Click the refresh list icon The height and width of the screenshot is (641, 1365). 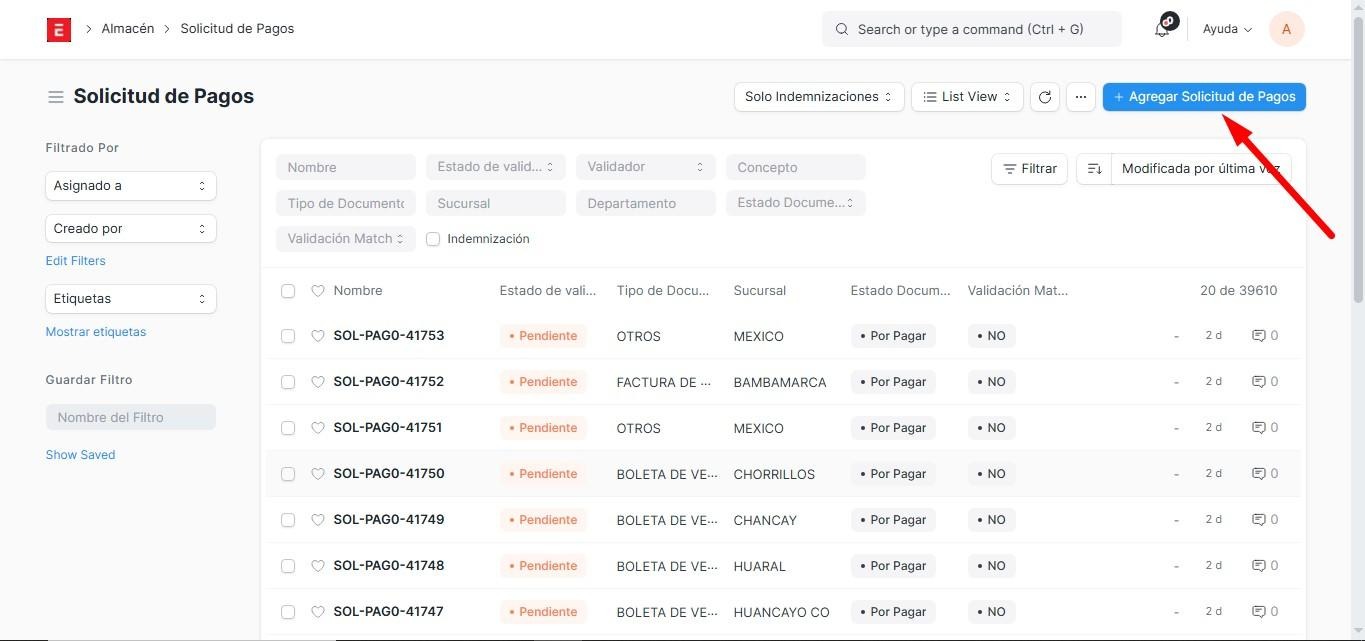pos(1045,97)
